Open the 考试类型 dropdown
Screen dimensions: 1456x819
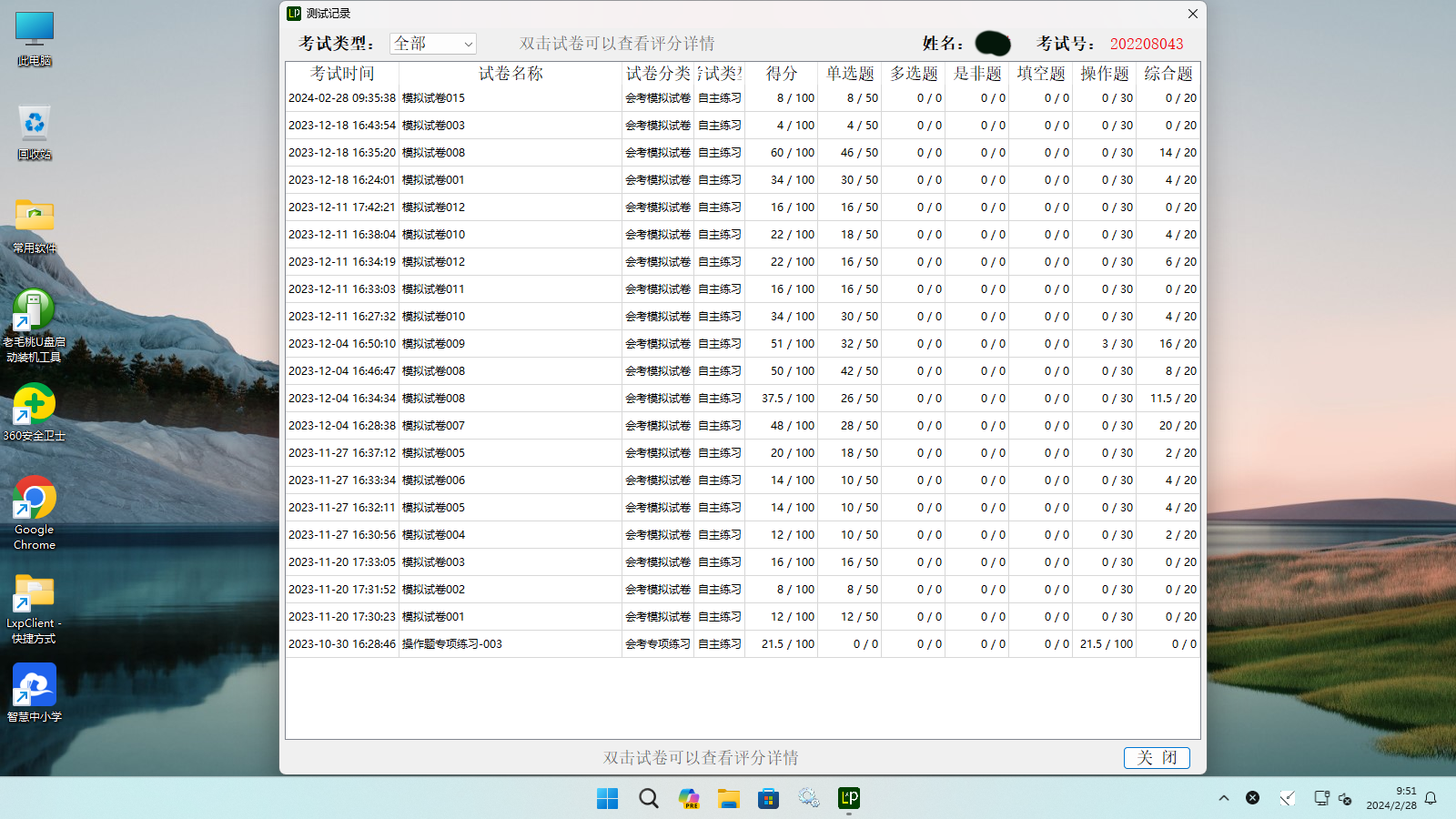click(x=433, y=44)
